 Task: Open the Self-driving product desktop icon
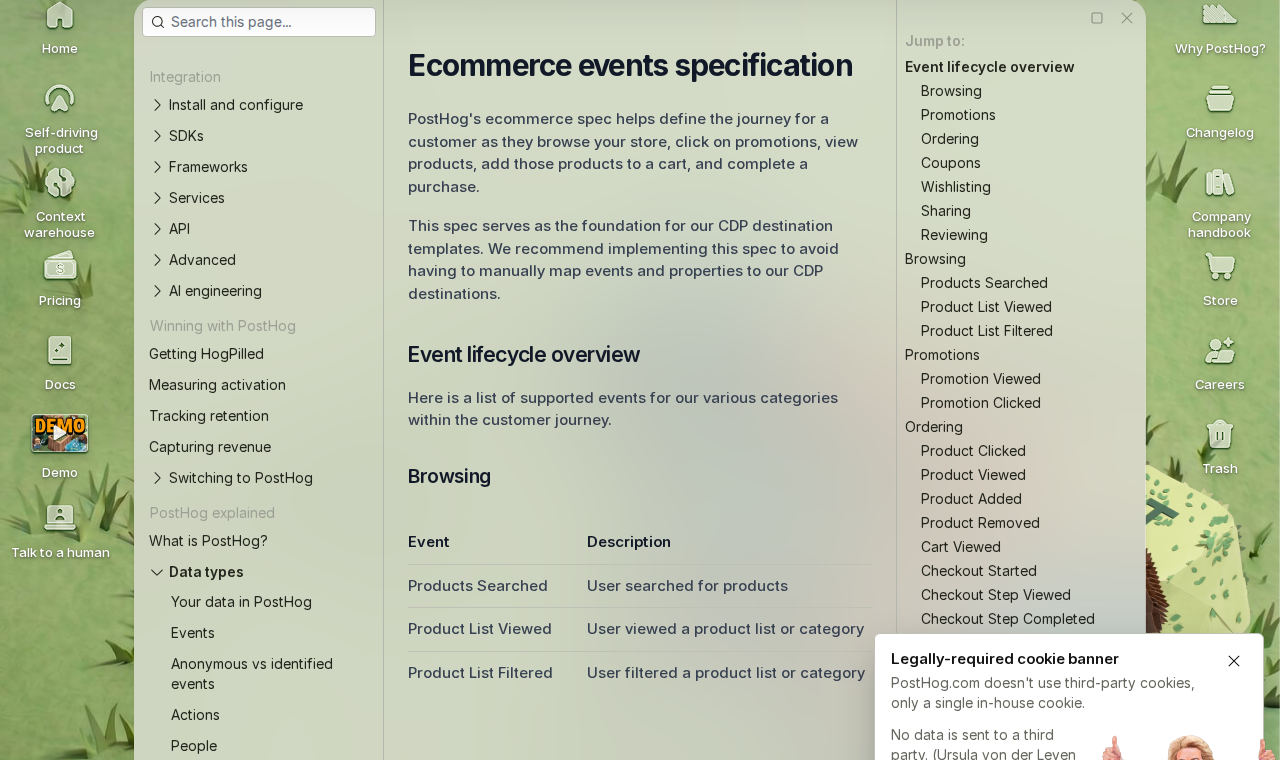60,118
